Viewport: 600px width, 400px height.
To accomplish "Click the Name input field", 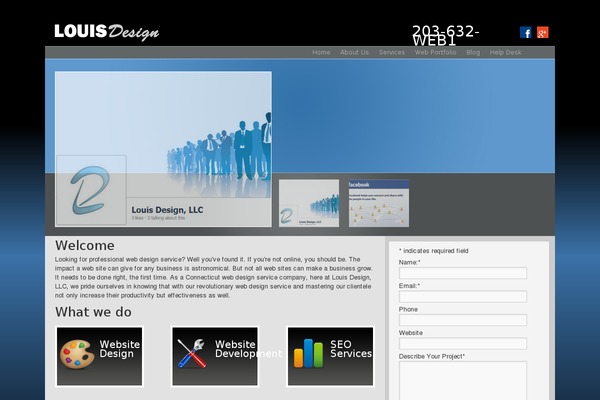I will tap(463, 273).
